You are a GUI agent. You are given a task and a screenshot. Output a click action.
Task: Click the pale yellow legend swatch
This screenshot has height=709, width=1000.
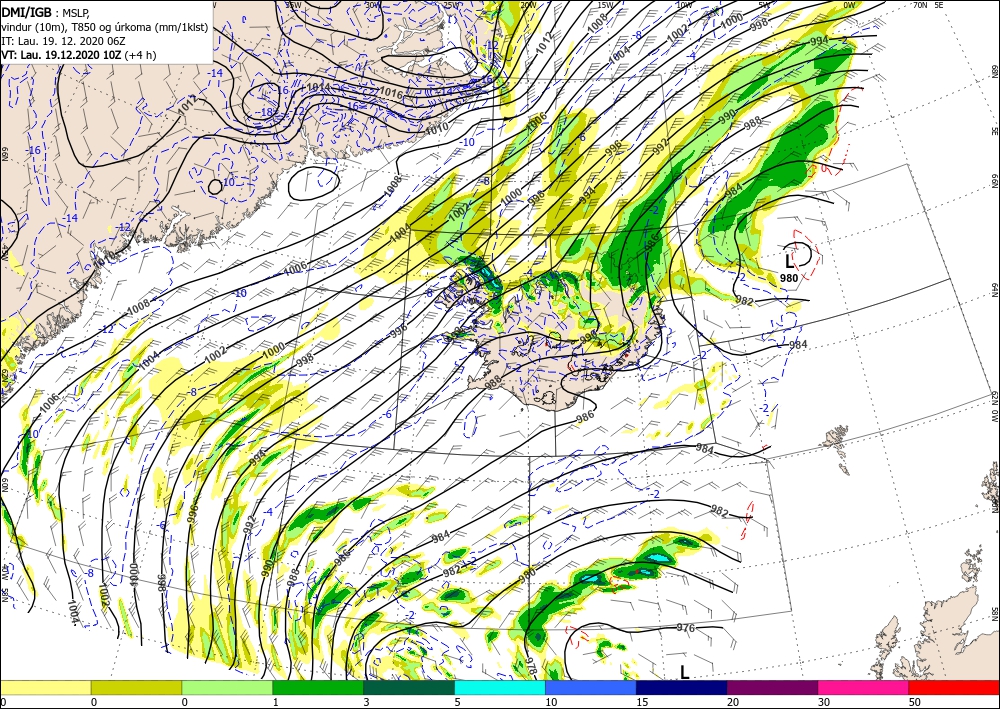[x=45, y=687]
